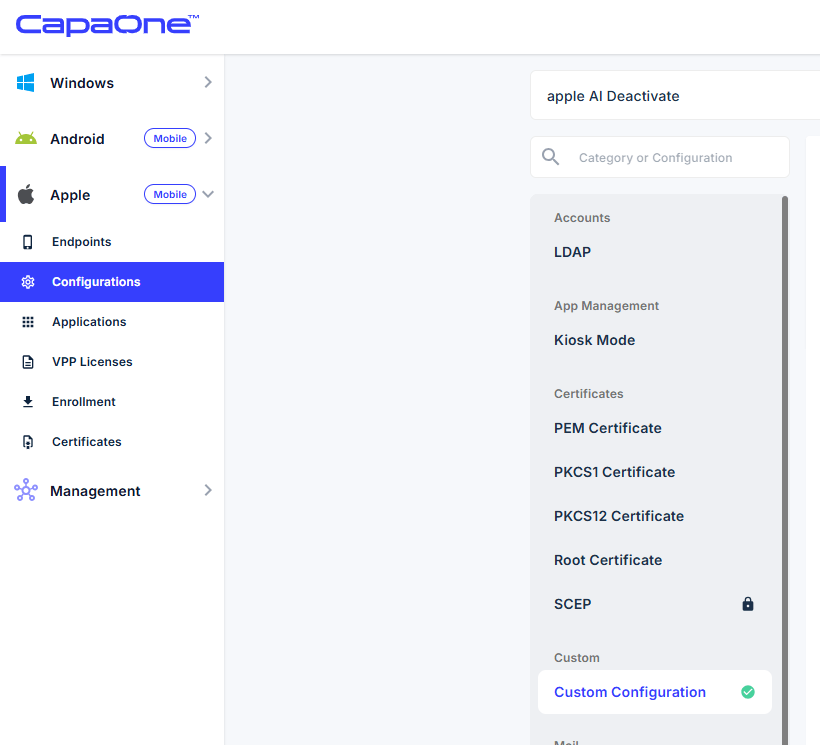
Task: Click the Mobile badge next to Android
Action: 170,138
